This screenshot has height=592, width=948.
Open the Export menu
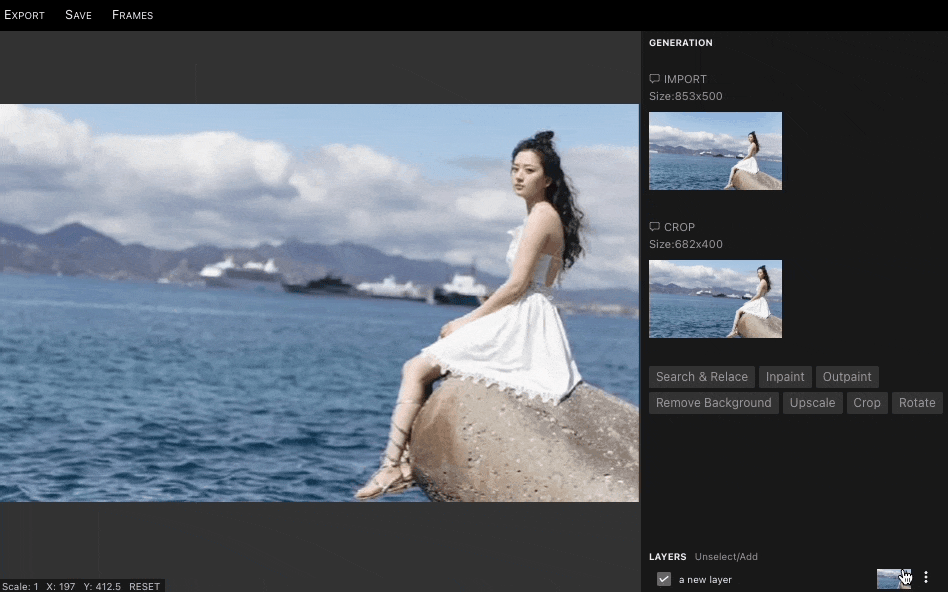(24, 15)
